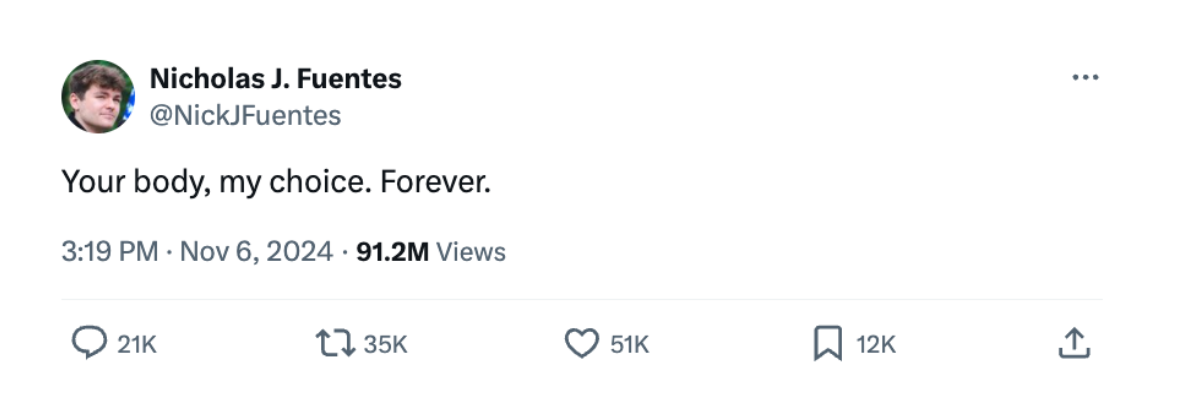1179x395 pixels.
Task: Click the 21K replies count
Action: tap(138, 345)
